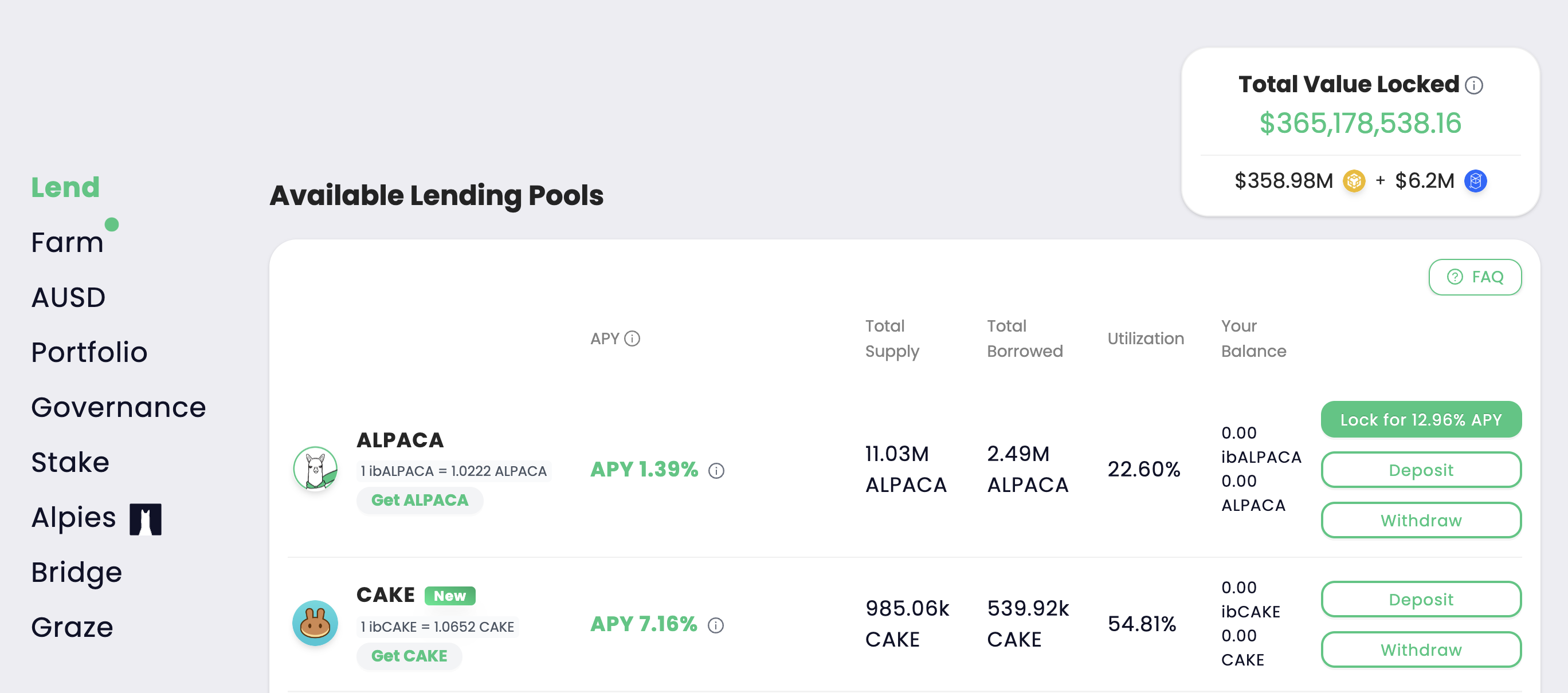The height and width of the screenshot is (693, 1568).
Task: Click the ALPACA llama token icon
Action: coord(316,469)
